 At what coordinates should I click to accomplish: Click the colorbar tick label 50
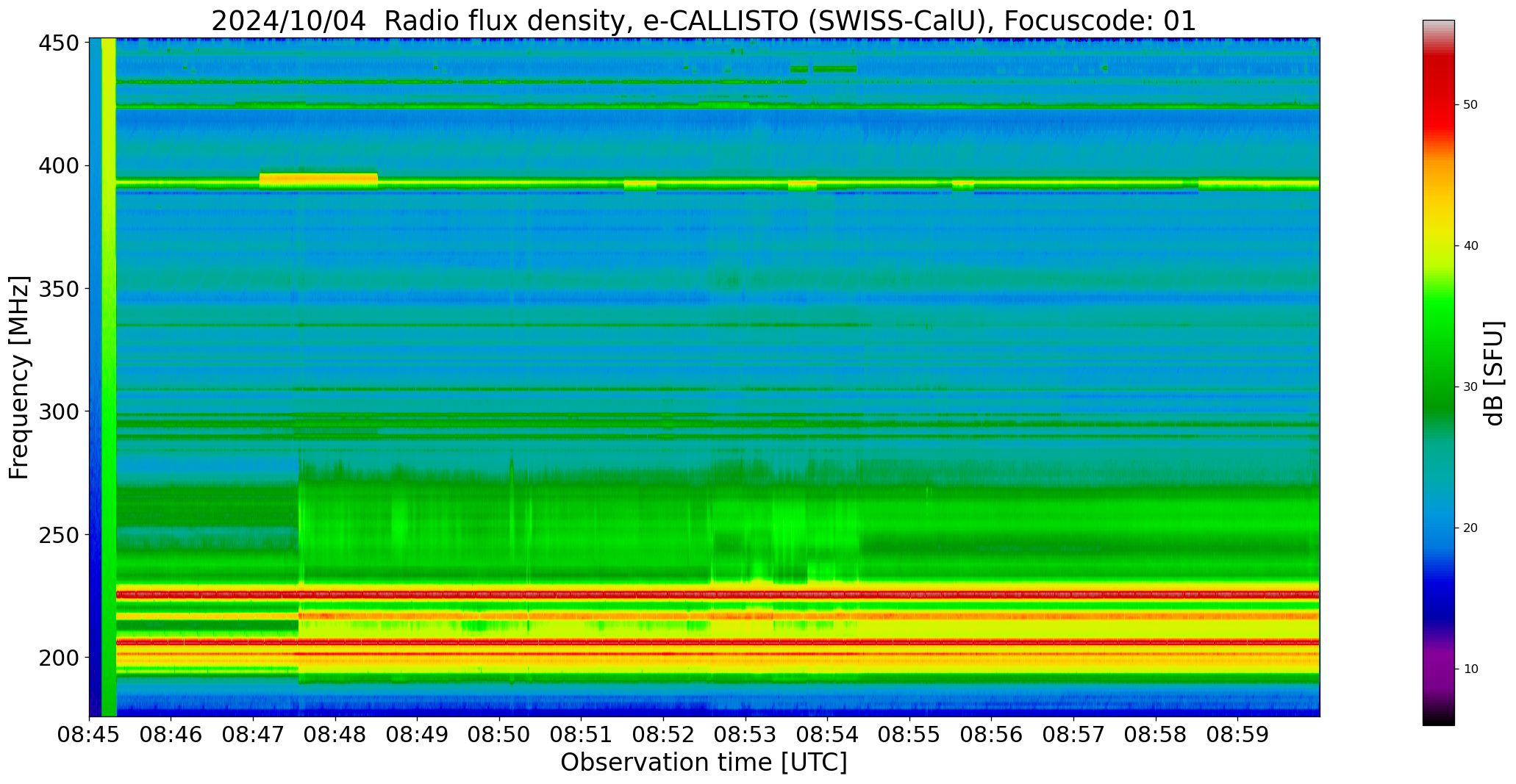coord(1470,105)
